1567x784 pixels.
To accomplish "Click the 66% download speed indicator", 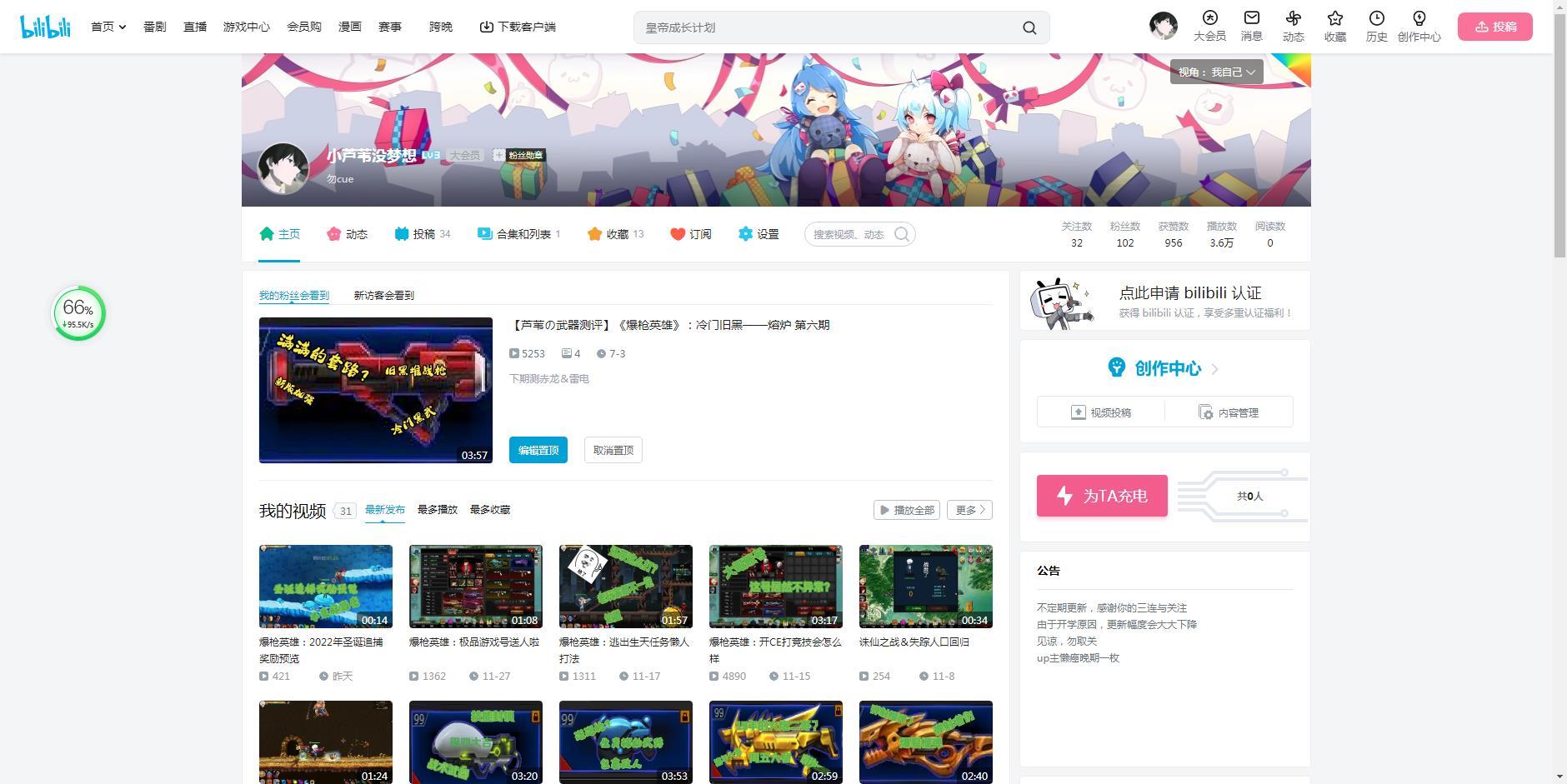I will [79, 314].
